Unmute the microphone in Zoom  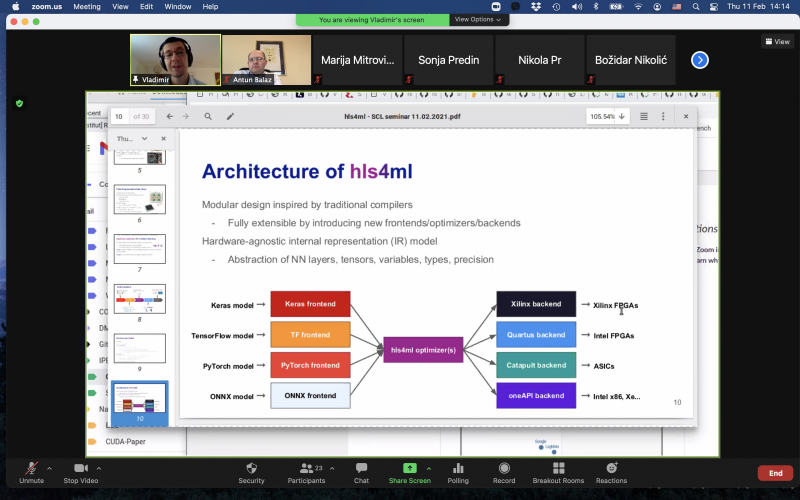coord(31,472)
